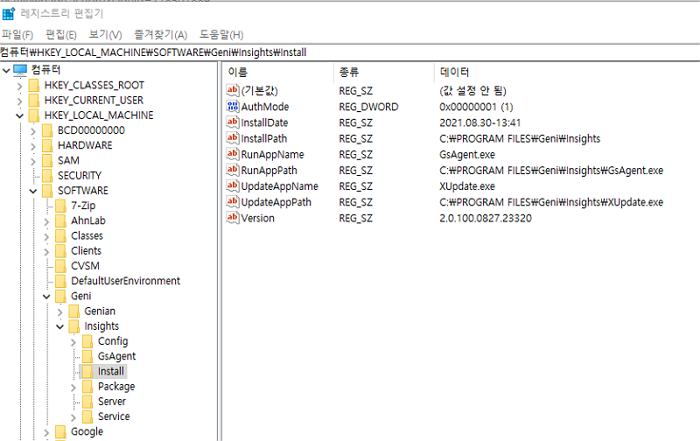Click the InstallDate string value icon
The width and height of the screenshot is (700, 441).
(233, 123)
